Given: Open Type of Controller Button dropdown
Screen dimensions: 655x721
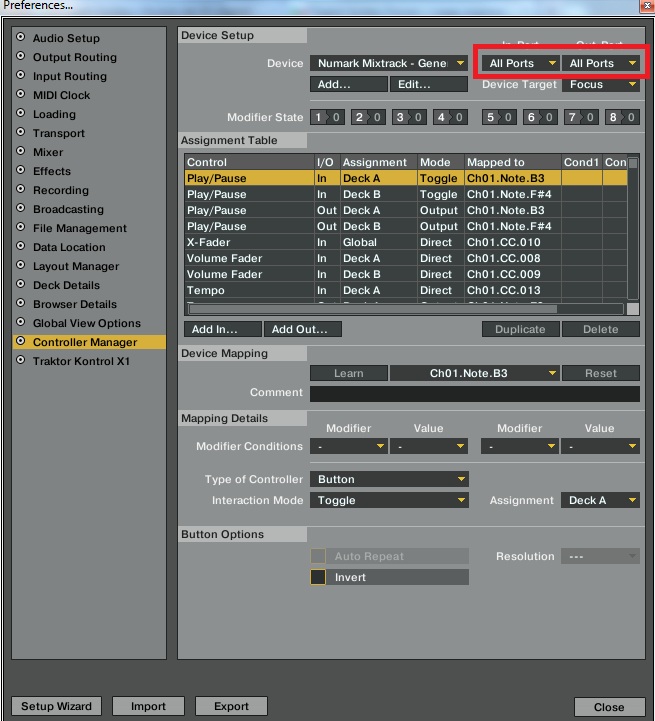Looking at the screenshot, I should point(389,479).
